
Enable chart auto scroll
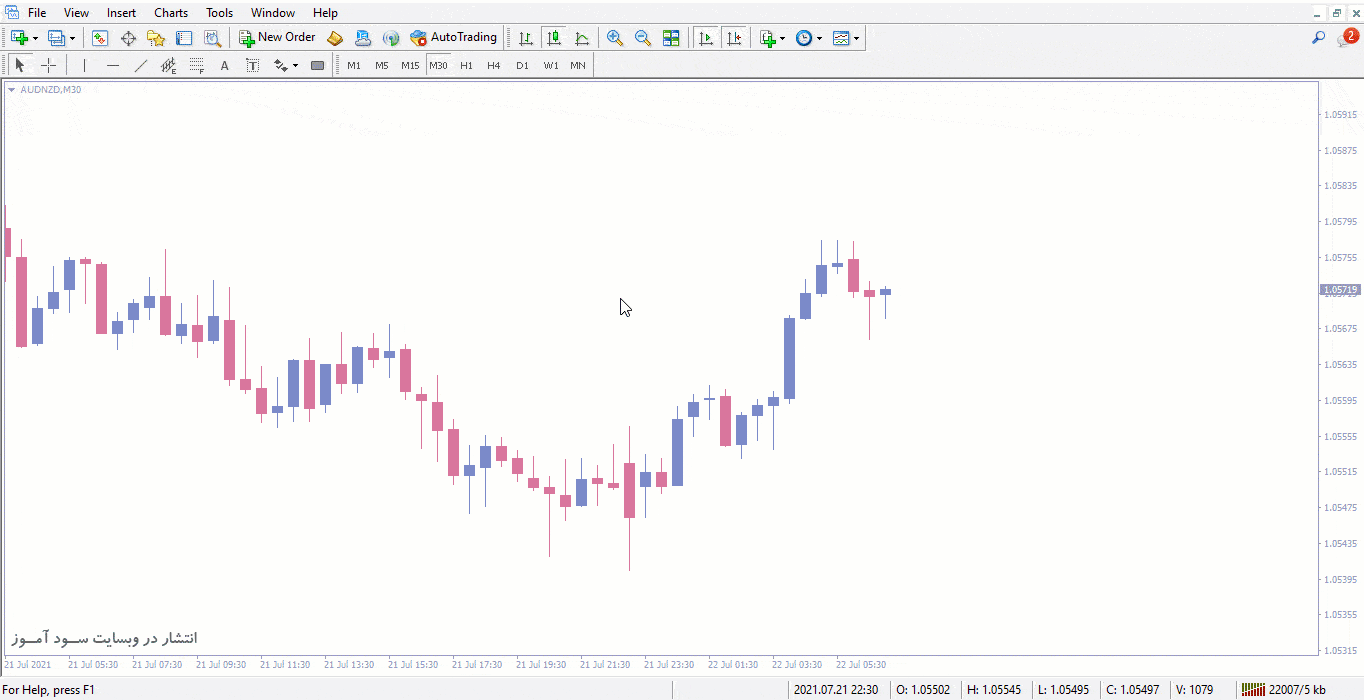tap(706, 37)
